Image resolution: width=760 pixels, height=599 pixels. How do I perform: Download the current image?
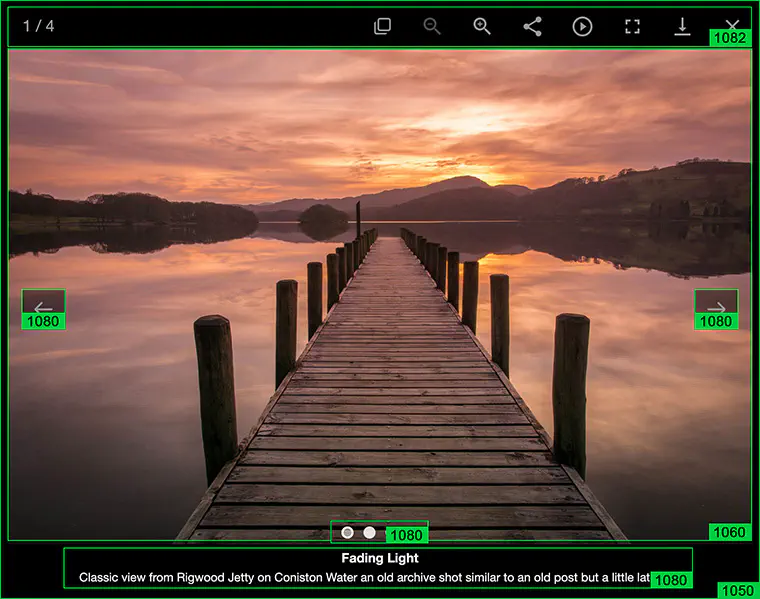[x=682, y=26]
